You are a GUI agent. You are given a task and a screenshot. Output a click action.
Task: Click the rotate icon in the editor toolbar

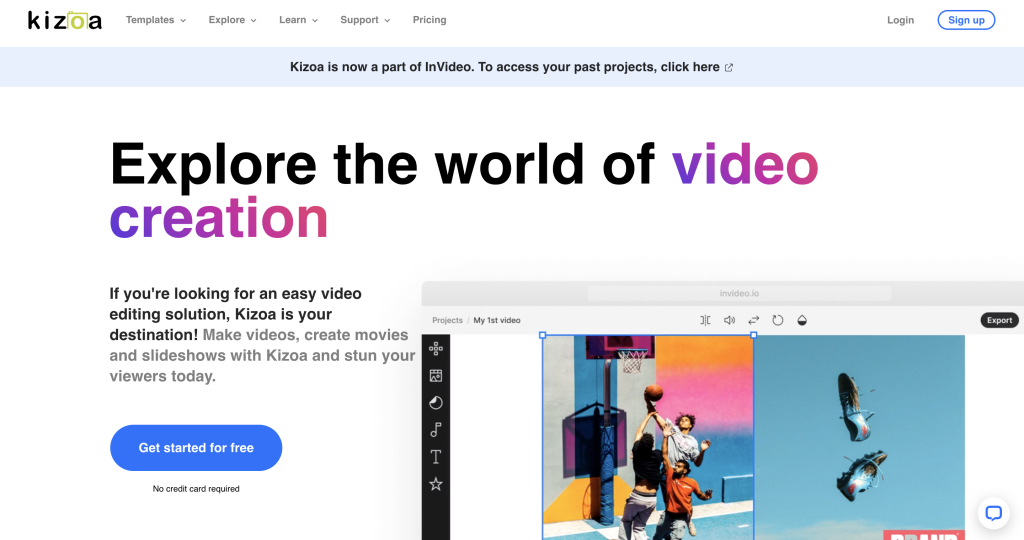[x=778, y=320]
